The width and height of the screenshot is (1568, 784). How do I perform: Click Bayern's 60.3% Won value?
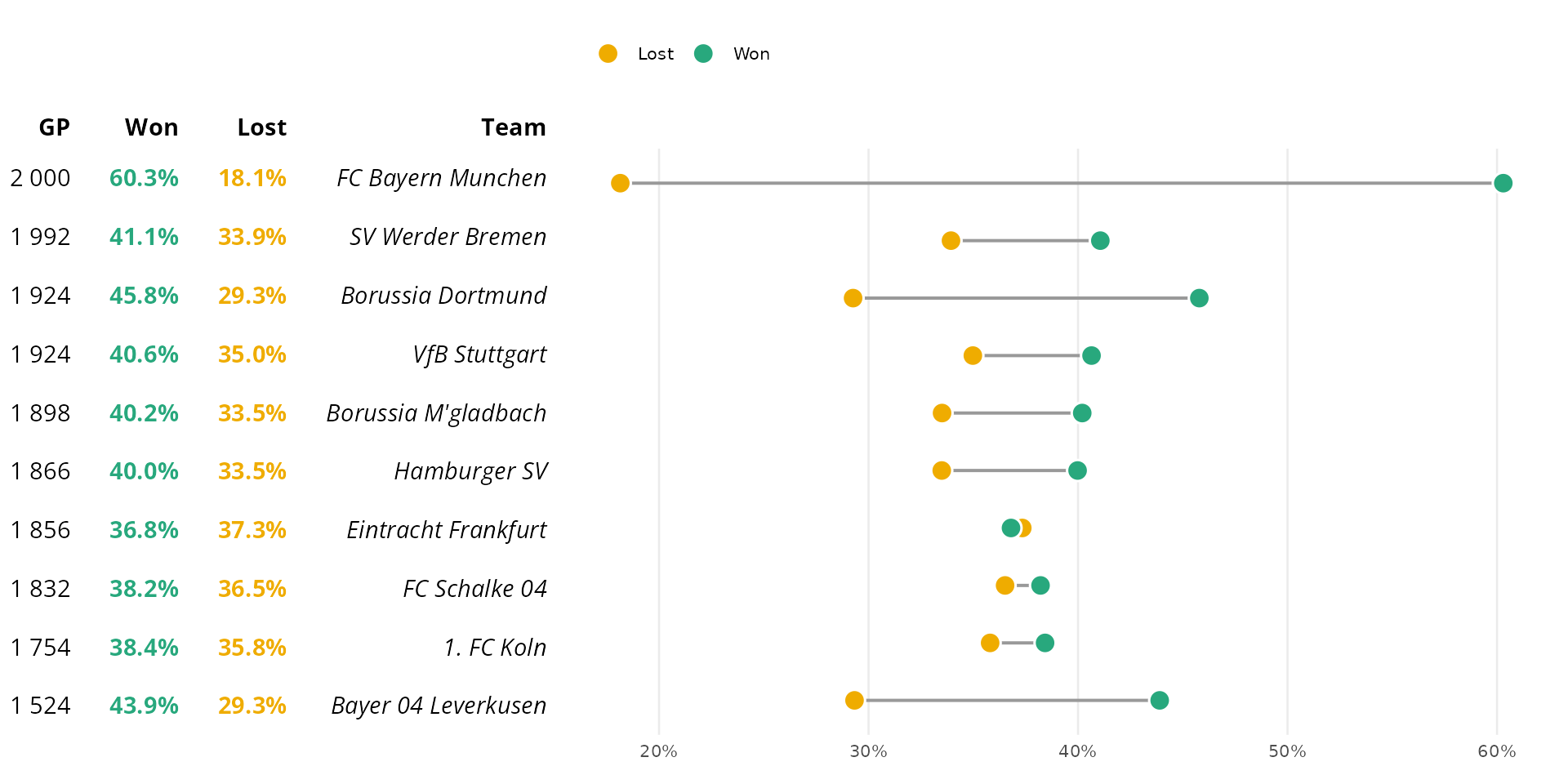pos(144,178)
